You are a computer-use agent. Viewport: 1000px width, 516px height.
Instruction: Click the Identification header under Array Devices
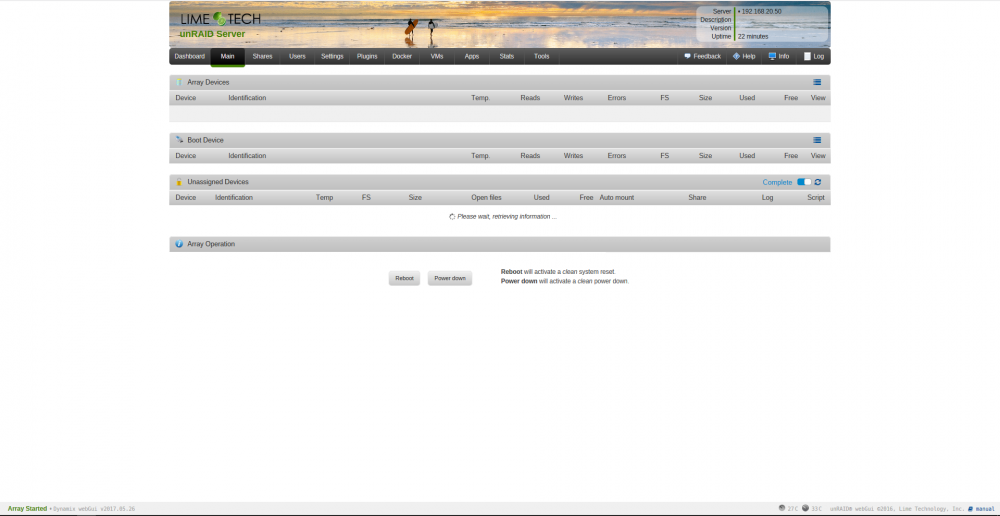(x=247, y=98)
